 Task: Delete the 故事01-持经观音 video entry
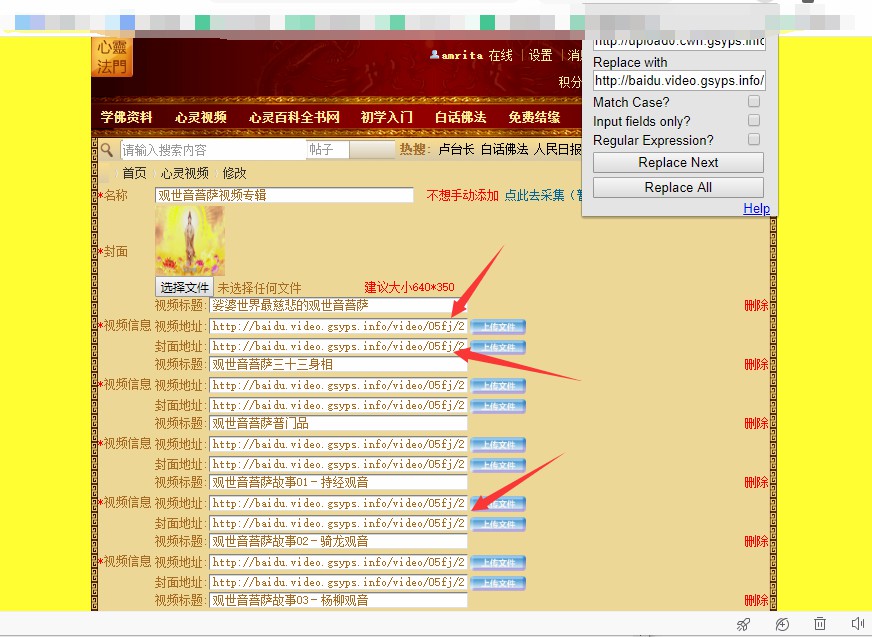click(x=756, y=482)
